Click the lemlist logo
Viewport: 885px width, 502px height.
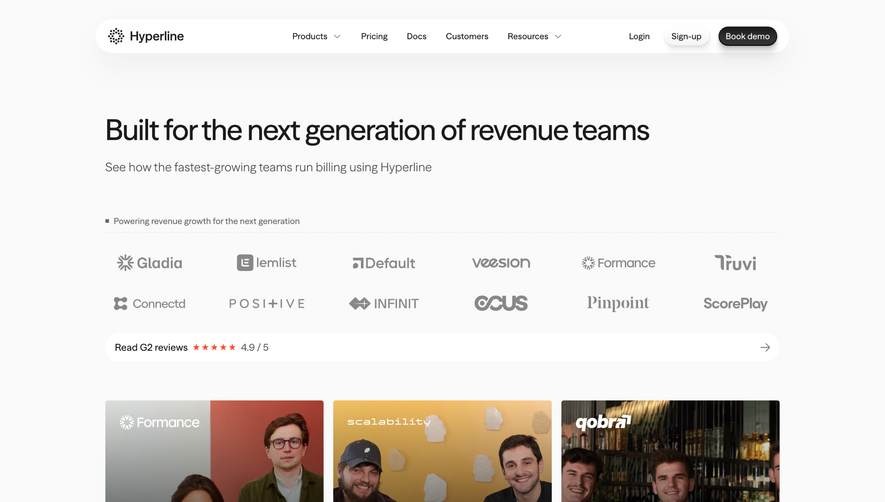point(266,263)
